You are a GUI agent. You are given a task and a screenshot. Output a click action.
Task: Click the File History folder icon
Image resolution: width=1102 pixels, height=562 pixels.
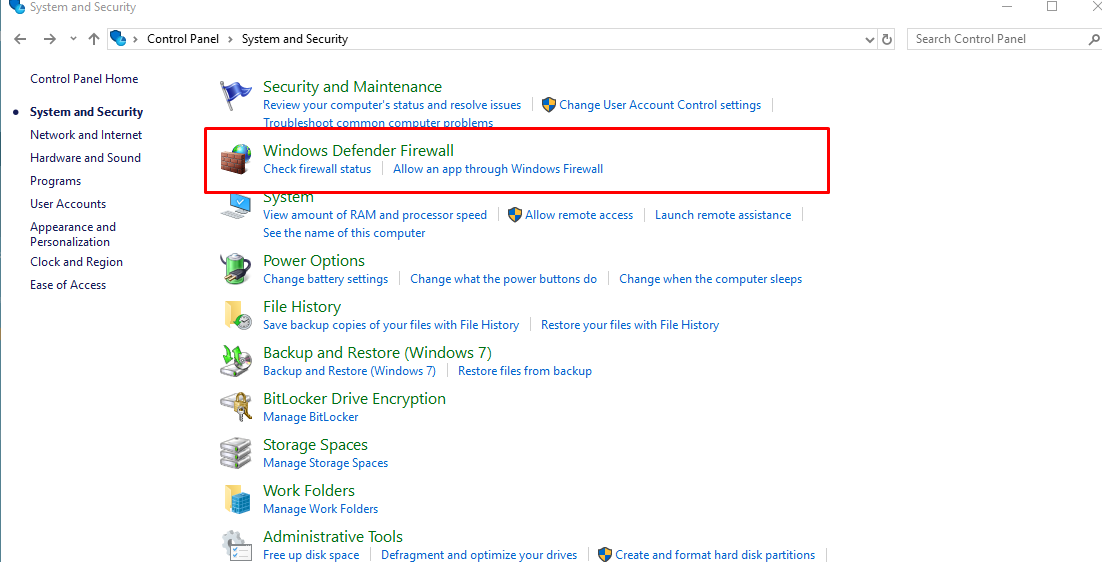(x=237, y=315)
